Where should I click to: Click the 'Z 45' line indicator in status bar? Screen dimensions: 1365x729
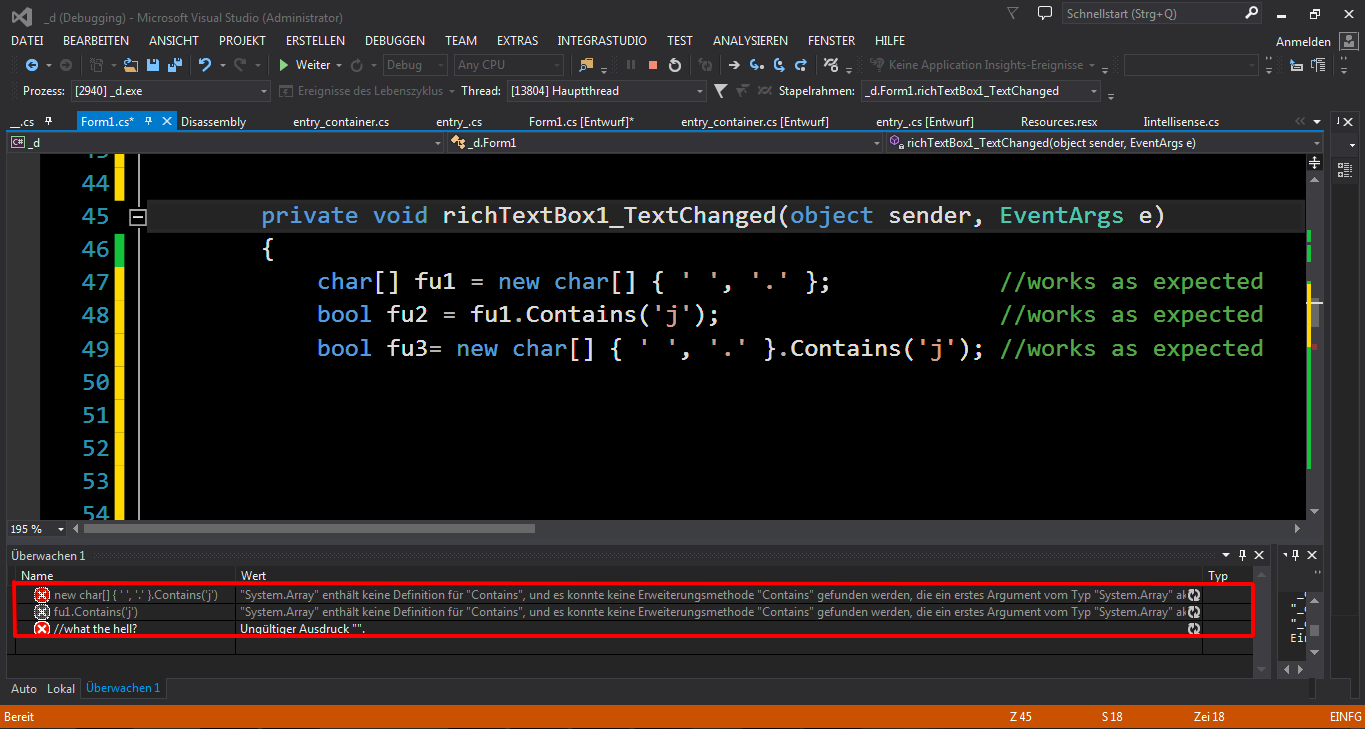[1021, 717]
